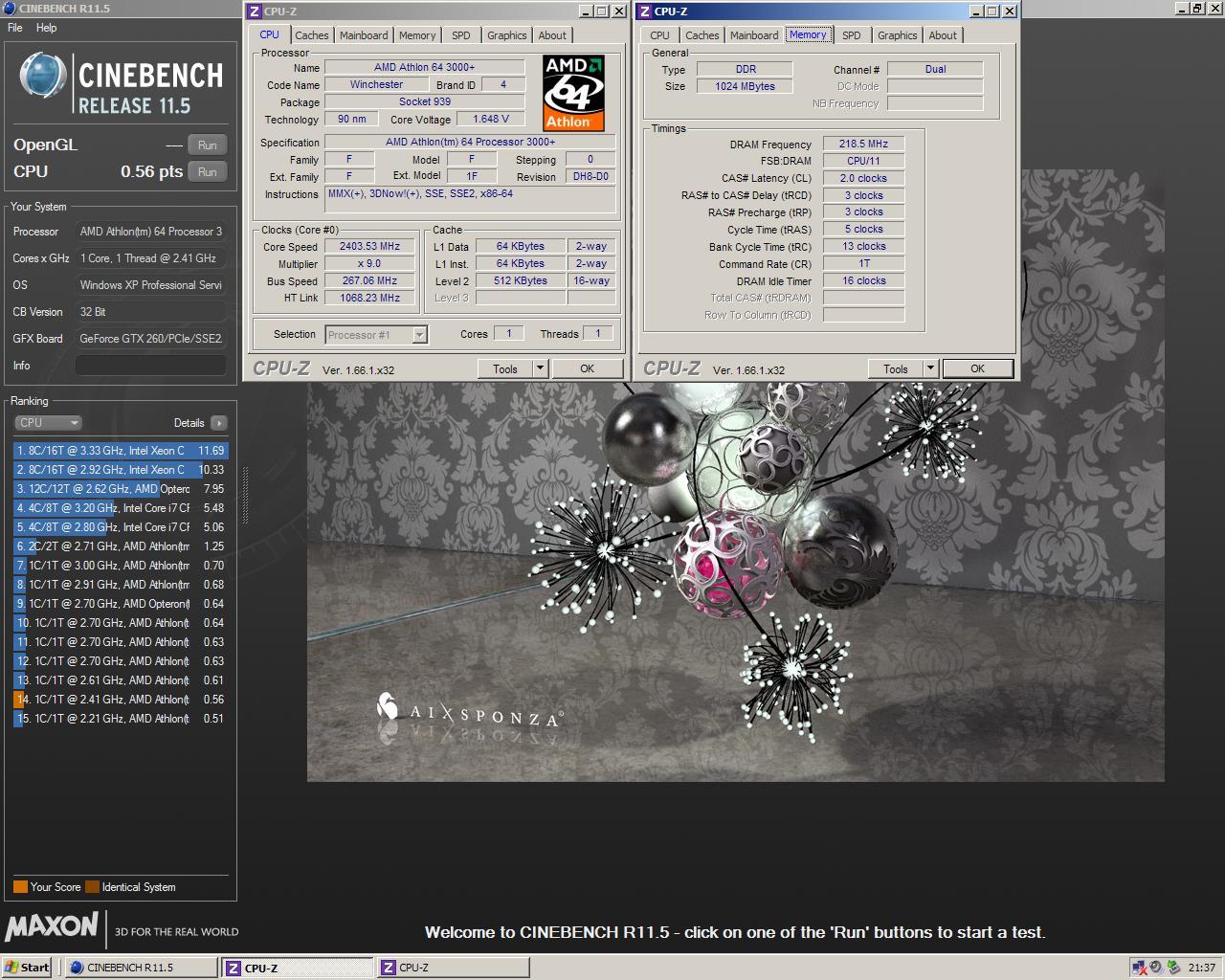Click the network tray icon
The image size is (1225, 980).
pyautogui.click(x=1139, y=968)
